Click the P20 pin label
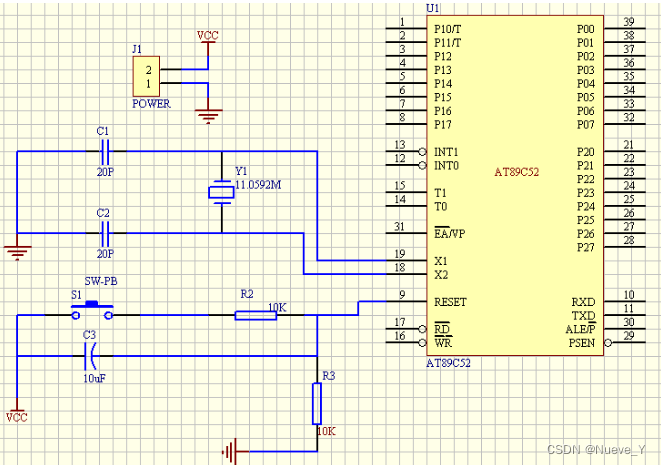Image resolution: width=661 pixels, height=465 pixels. 586,152
